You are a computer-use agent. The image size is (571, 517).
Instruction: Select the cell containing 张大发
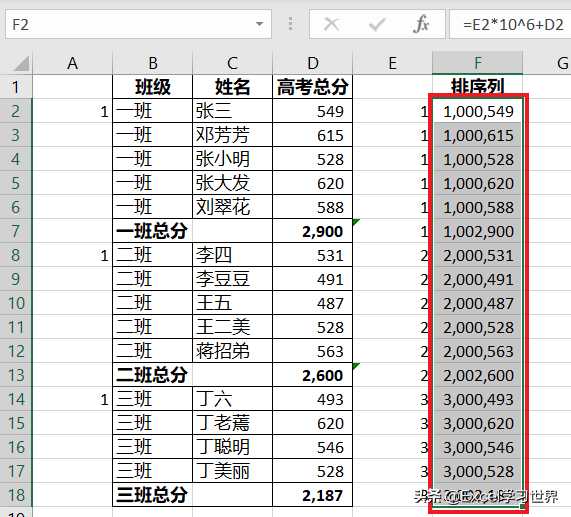click(x=232, y=183)
